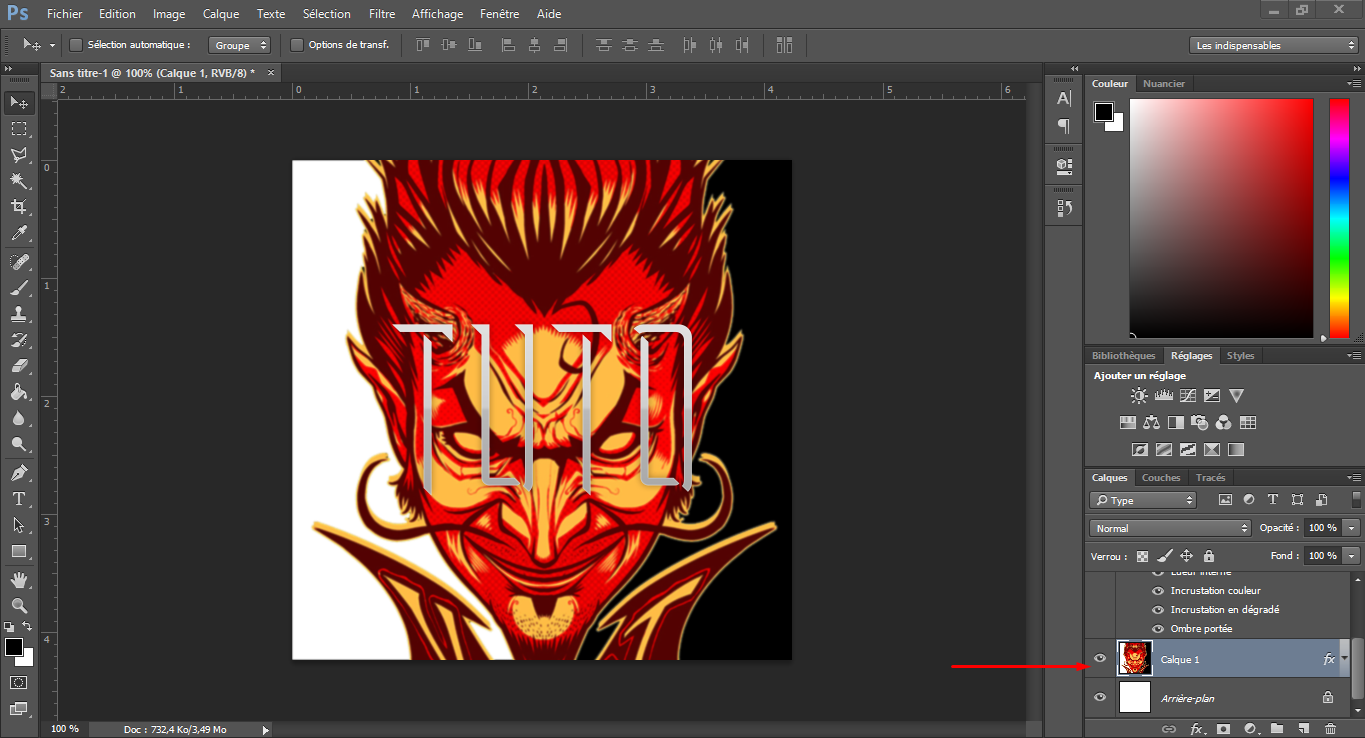Toggle lock all for the layer
This screenshot has height=738, width=1365.
[1209, 556]
